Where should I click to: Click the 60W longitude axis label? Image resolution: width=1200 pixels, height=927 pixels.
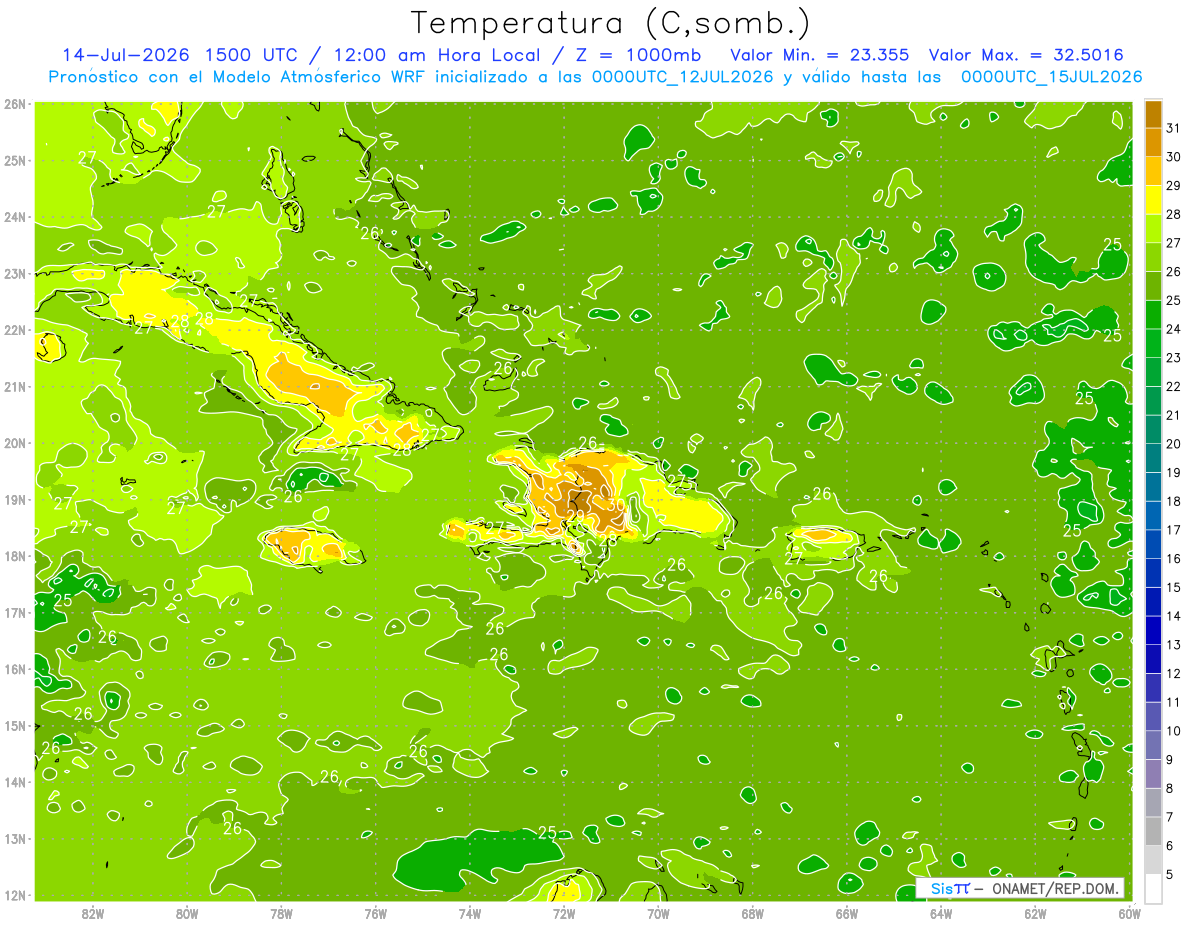[1129, 913]
